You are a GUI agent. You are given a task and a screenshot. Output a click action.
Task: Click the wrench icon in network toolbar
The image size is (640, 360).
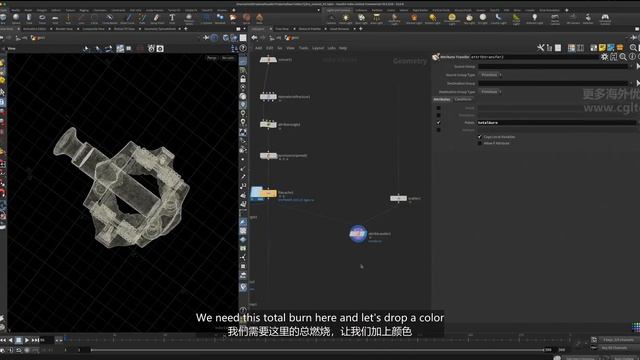540,48
